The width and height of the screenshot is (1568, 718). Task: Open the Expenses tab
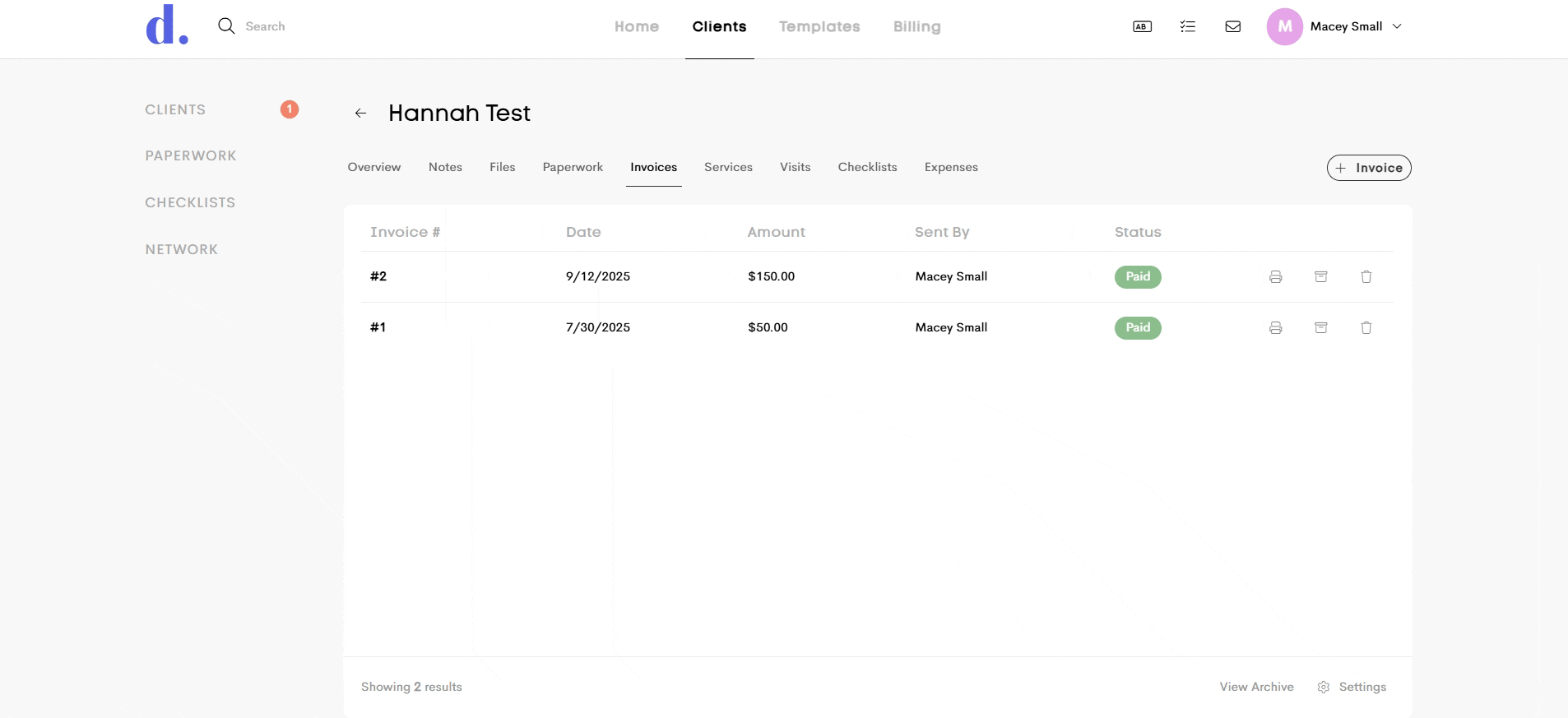pyautogui.click(x=951, y=167)
